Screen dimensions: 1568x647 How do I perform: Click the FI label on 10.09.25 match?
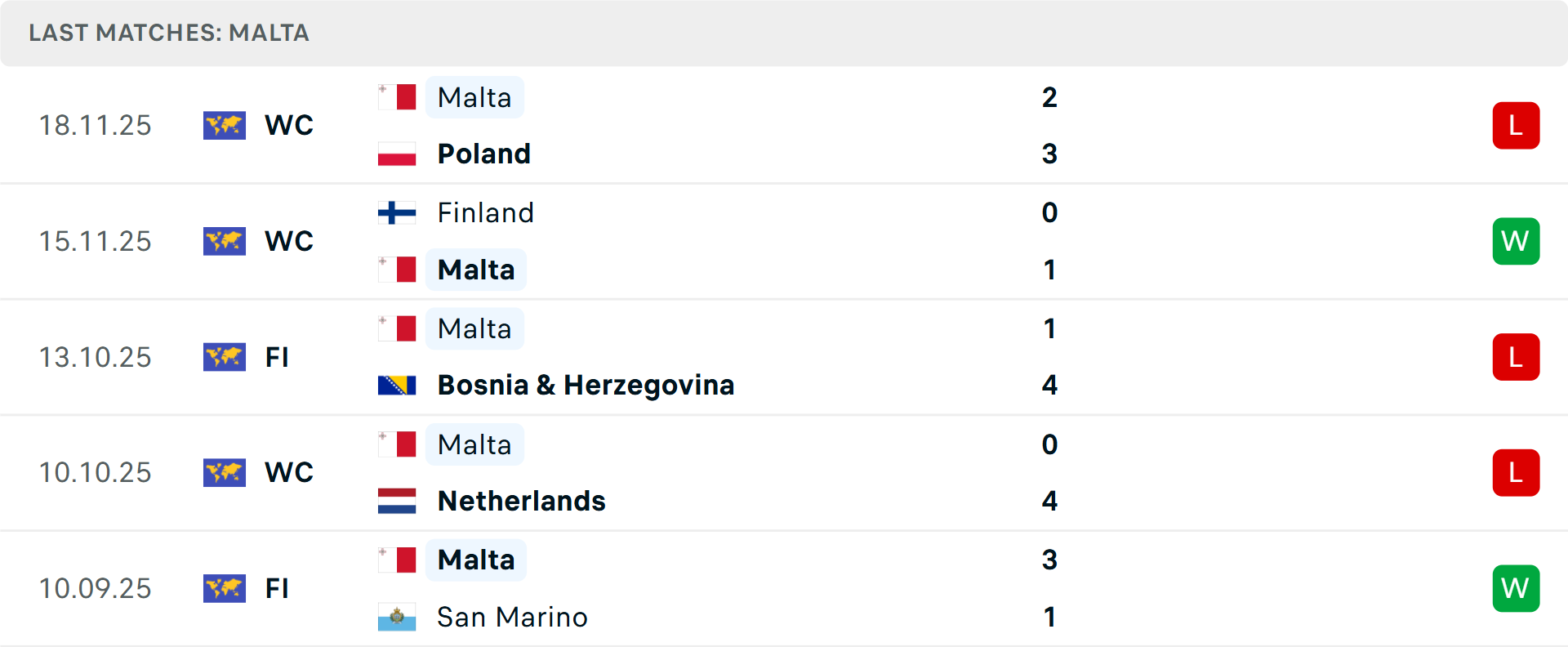point(277,588)
